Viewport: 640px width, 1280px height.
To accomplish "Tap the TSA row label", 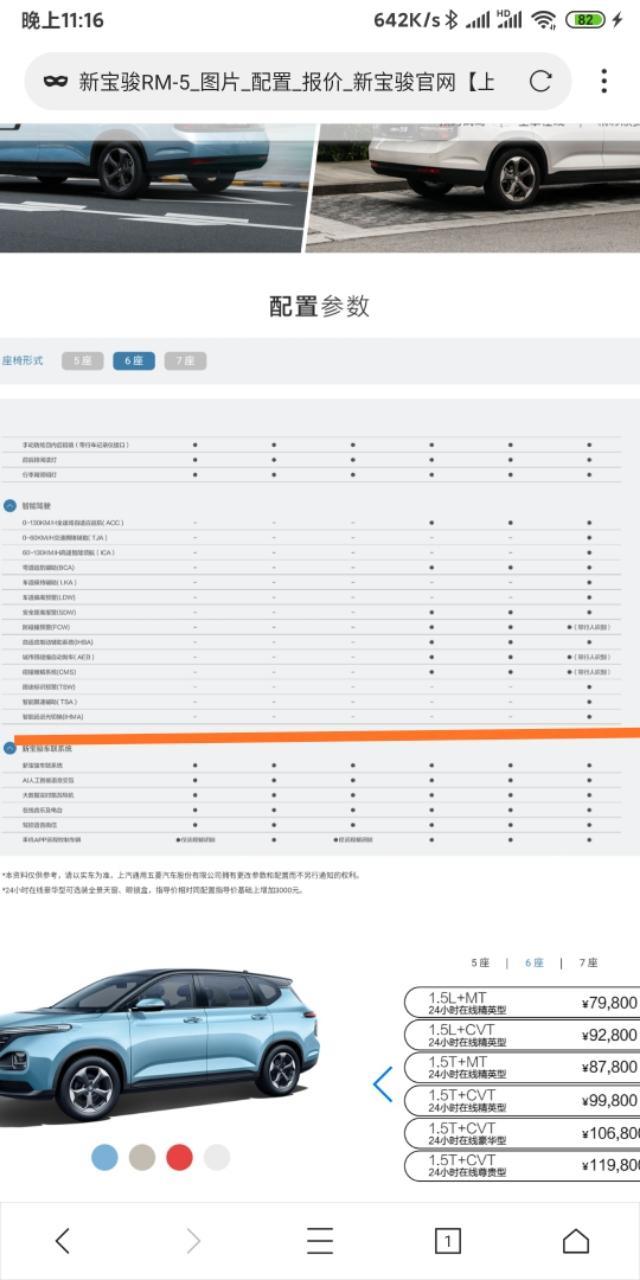I will [49, 702].
